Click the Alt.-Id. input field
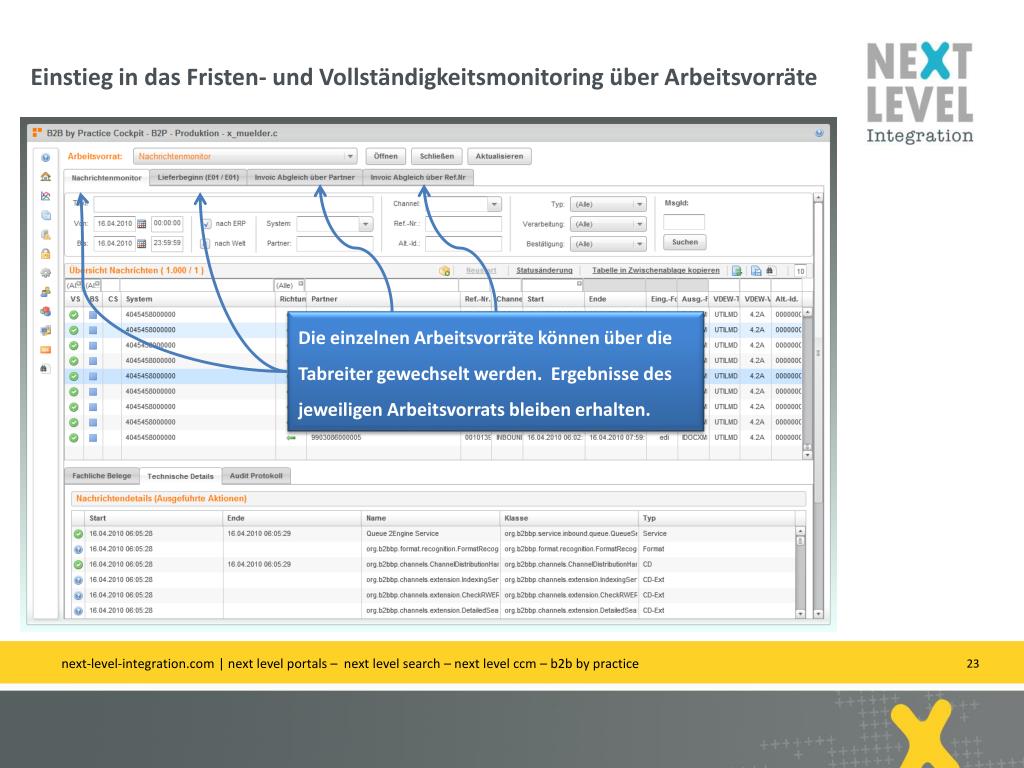Screen dimensions: 1024x768 pos(463,244)
